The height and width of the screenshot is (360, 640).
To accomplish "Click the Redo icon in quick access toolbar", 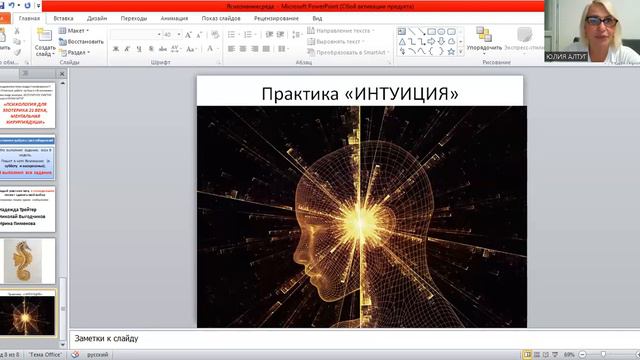I will coord(27,5).
